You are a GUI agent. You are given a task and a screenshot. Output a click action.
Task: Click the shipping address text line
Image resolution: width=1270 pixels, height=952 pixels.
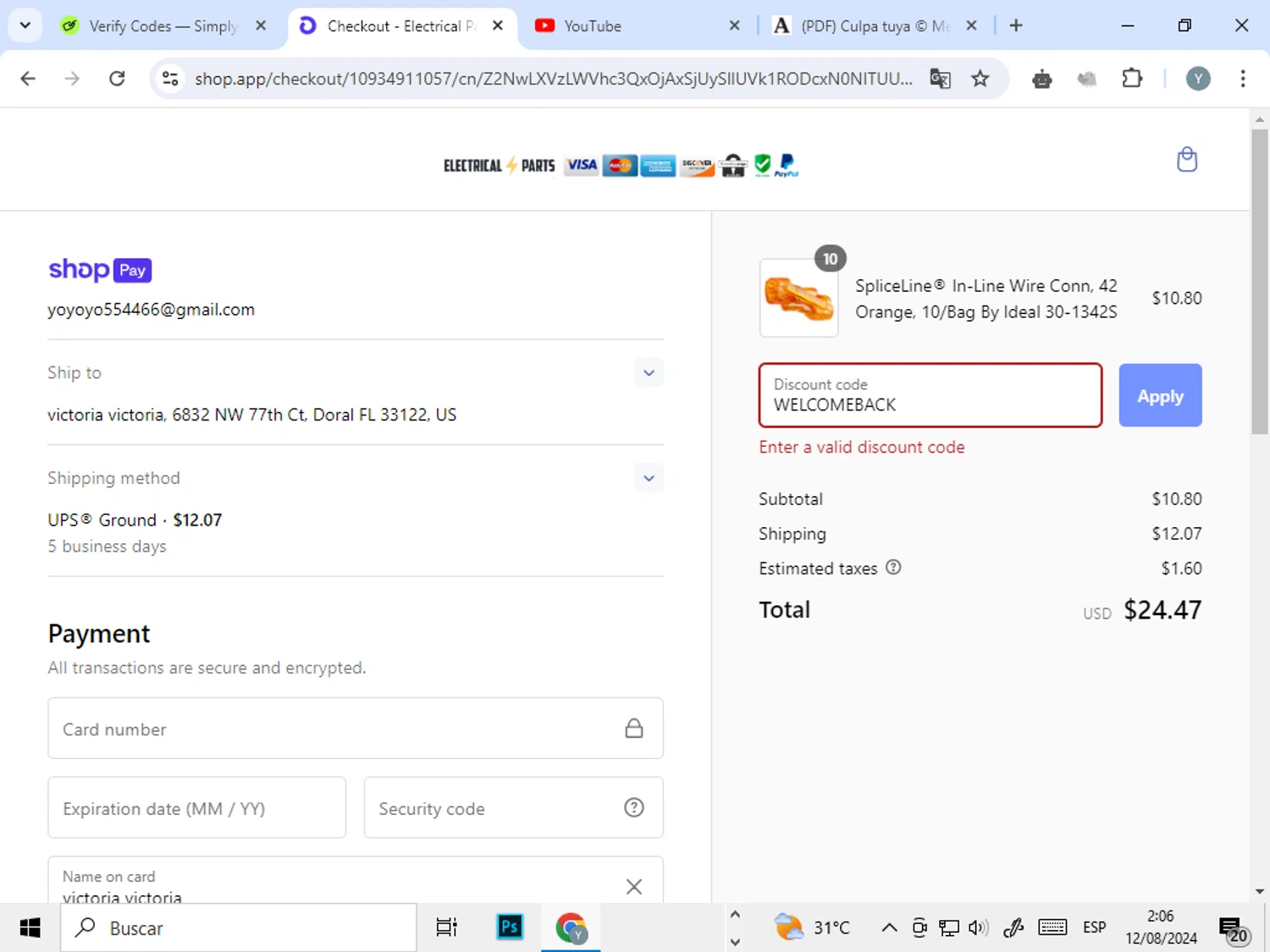(x=251, y=415)
